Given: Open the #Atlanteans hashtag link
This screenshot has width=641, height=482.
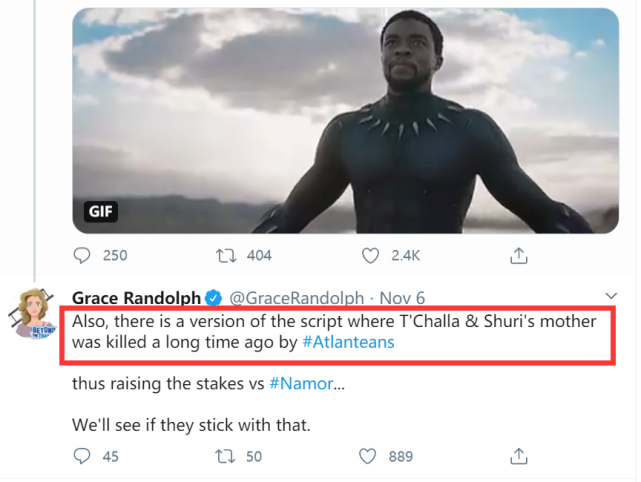Looking at the screenshot, I should (347, 342).
